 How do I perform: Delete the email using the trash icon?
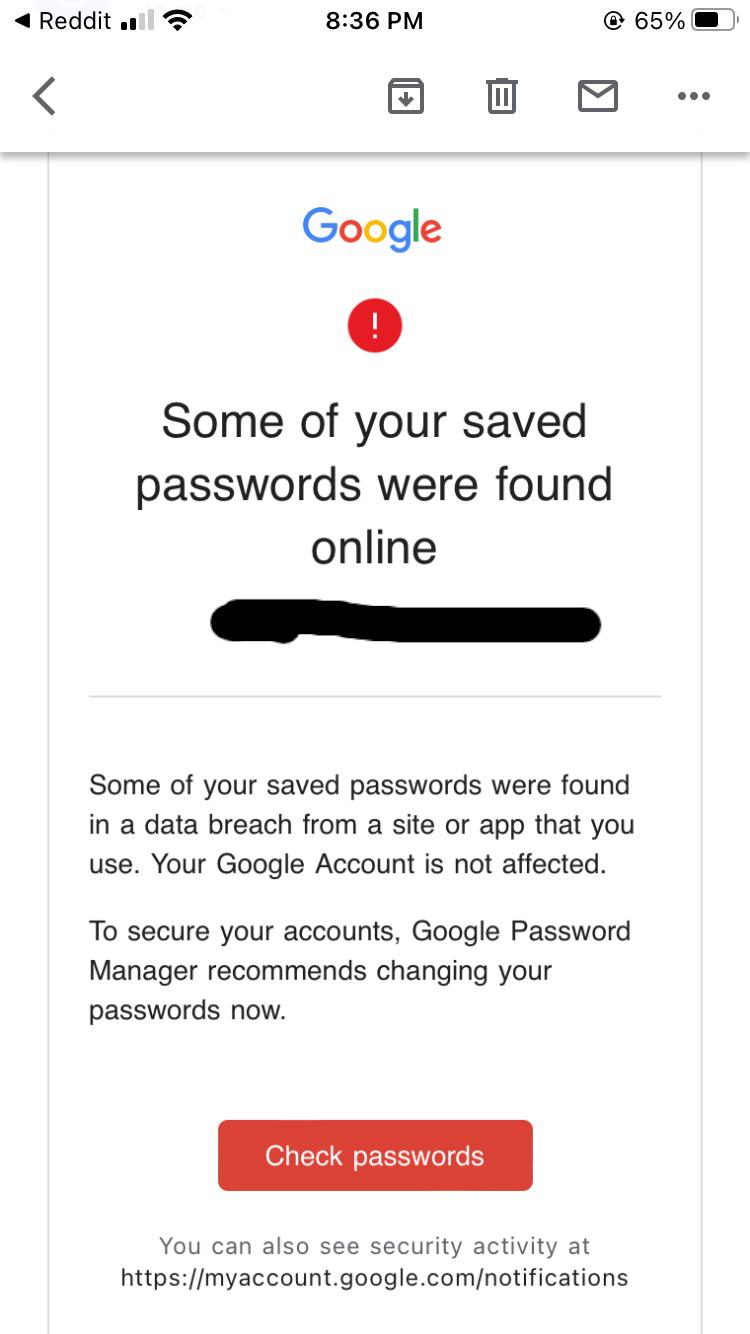501,97
